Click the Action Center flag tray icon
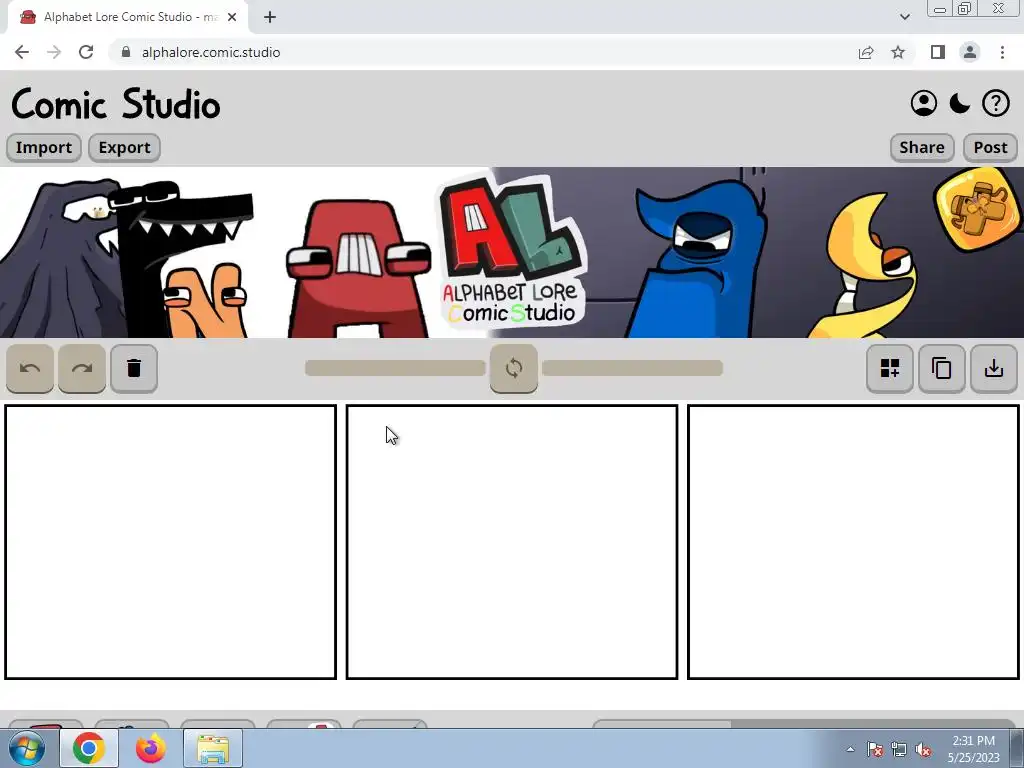The height and width of the screenshot is (768, 1024). pos(875,749)
